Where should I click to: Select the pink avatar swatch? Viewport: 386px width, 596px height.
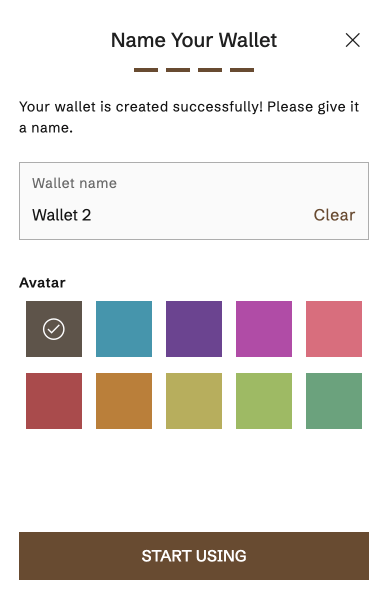pos(334,329)
